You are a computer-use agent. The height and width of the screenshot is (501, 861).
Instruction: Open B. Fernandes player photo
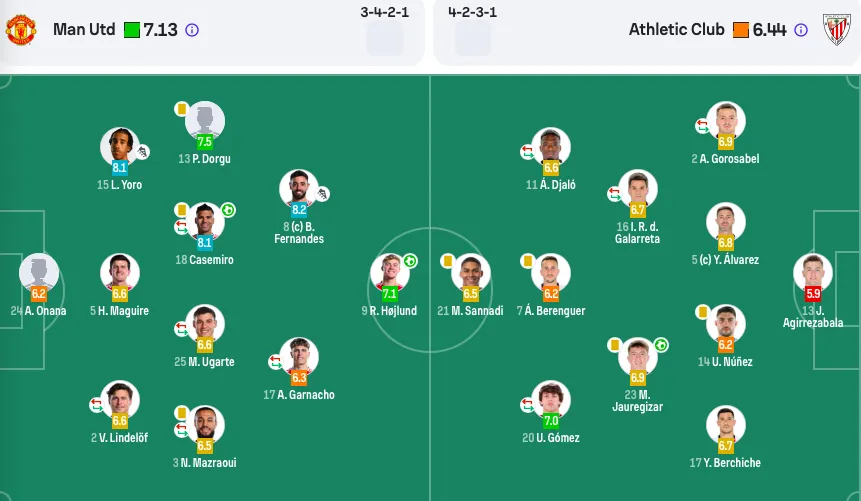(299, 188)
